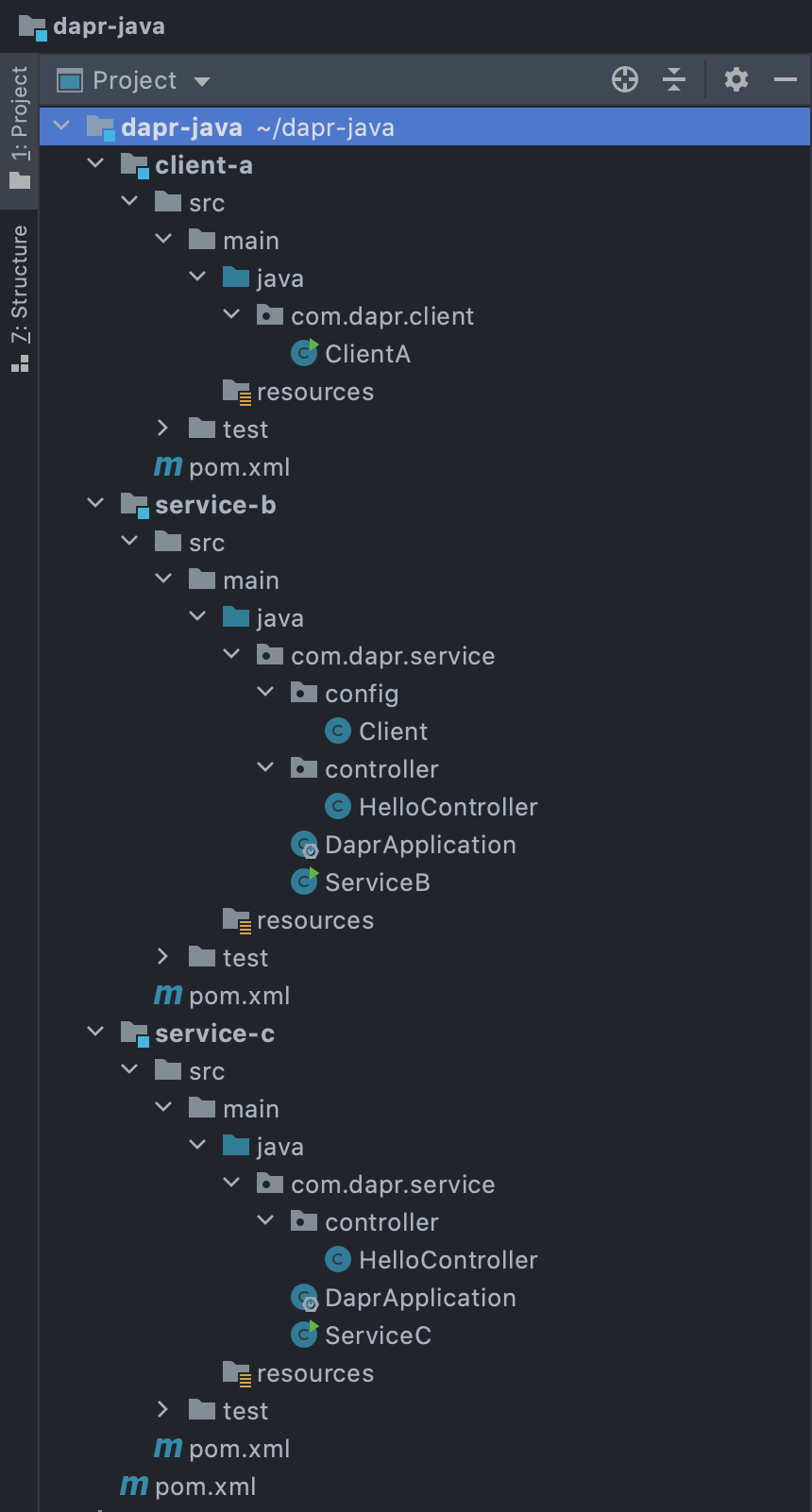Screen dimensions: 812x1512
Task: Select main folder label under service-b
Action: pyautogui.click(x=251, y=580)
